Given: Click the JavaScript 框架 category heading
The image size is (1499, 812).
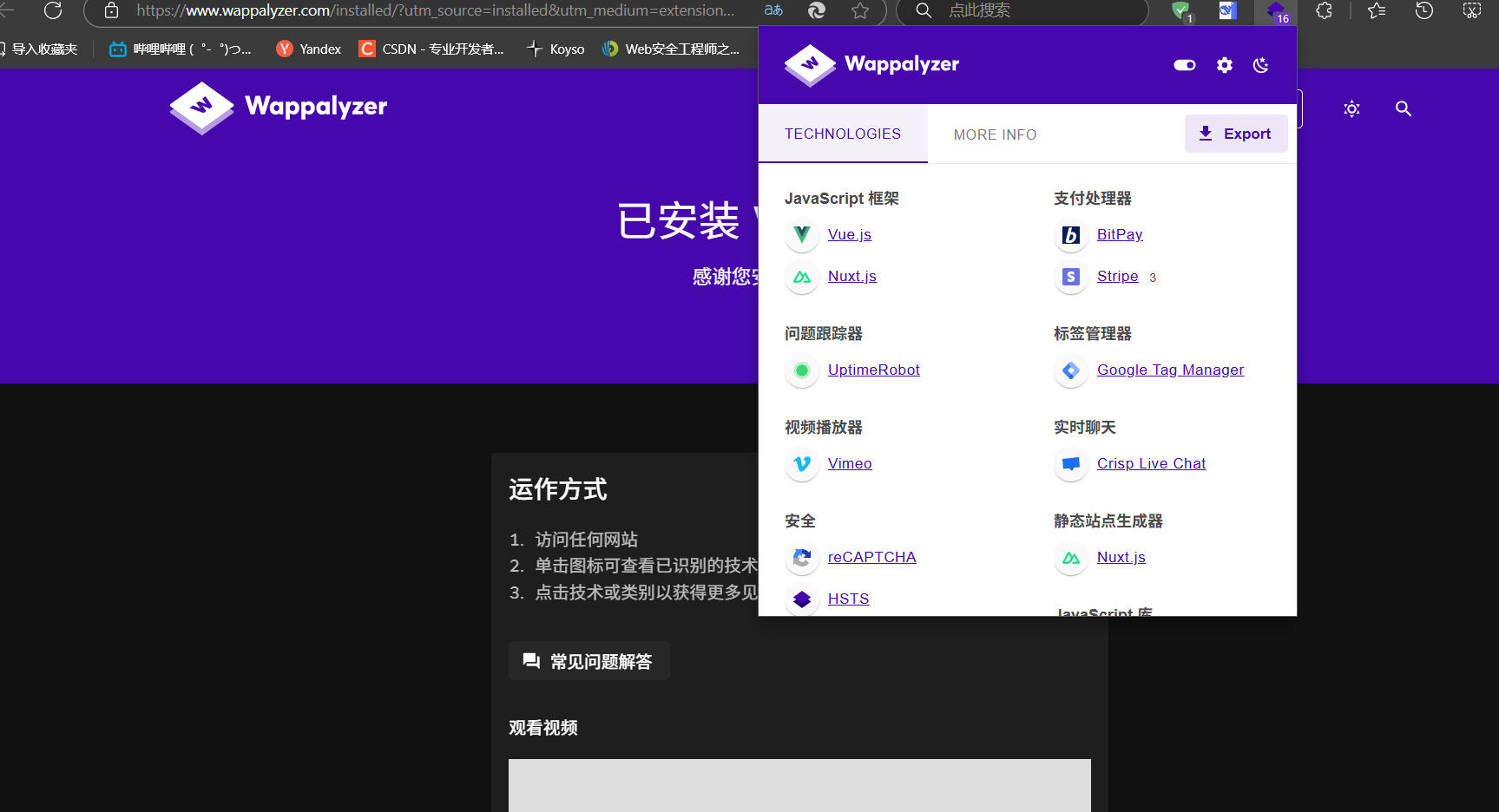Looking at the screenshot, I should 842,199.
